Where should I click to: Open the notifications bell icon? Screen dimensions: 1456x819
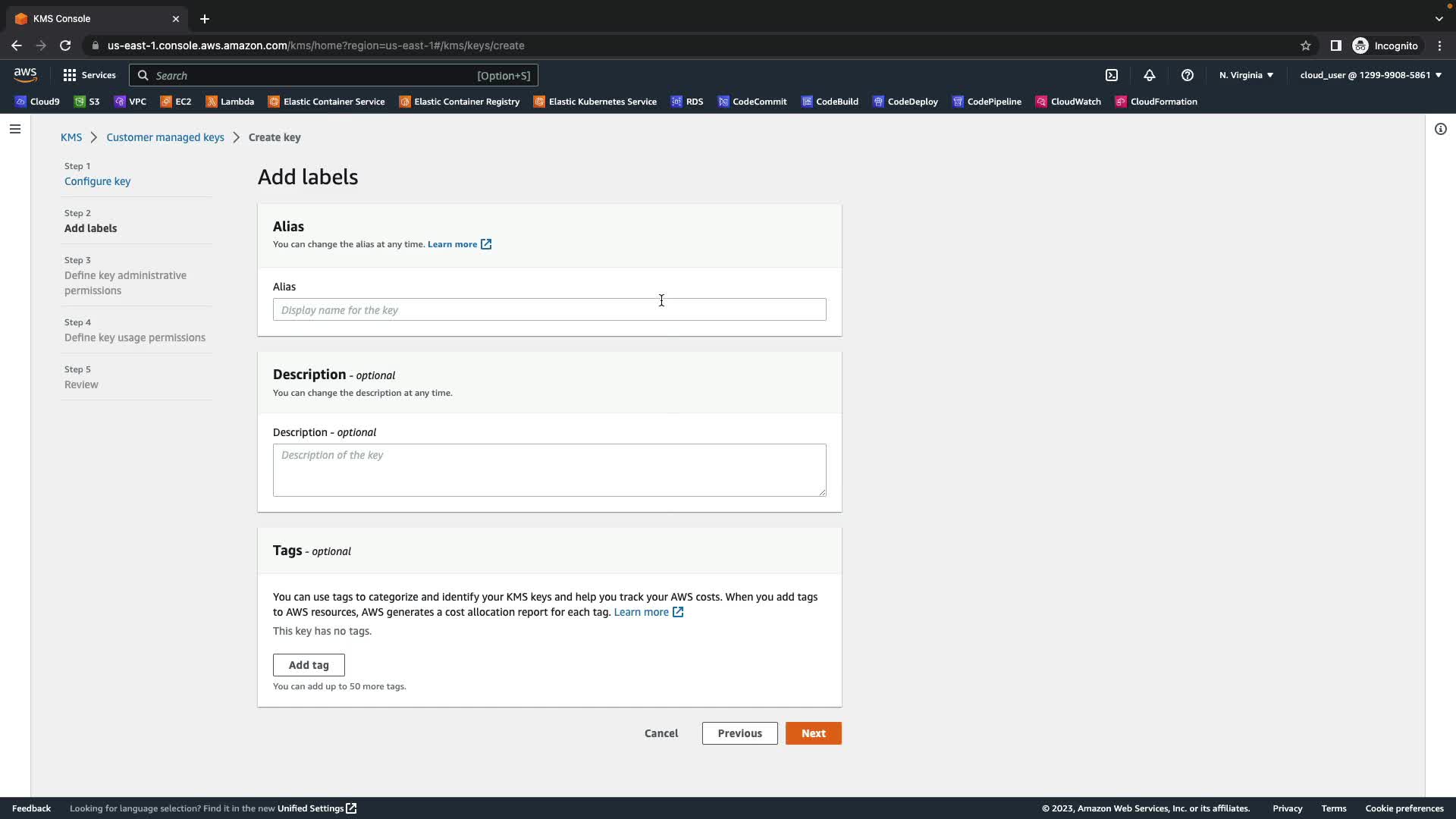point(1150,75)
